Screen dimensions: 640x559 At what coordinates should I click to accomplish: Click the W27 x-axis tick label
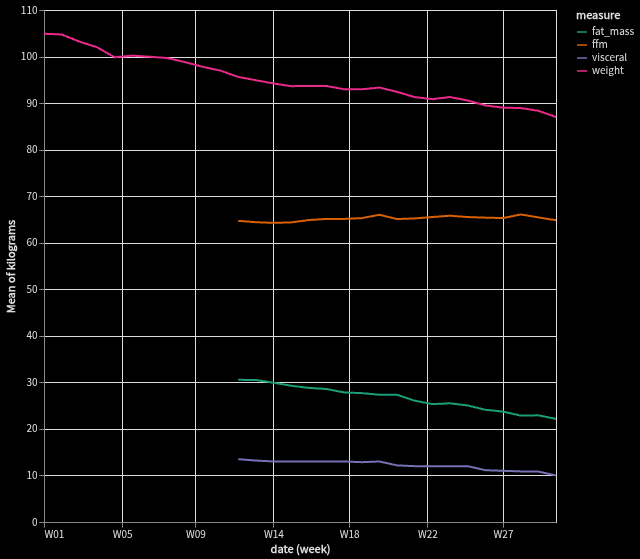click(x=503, y=534)
